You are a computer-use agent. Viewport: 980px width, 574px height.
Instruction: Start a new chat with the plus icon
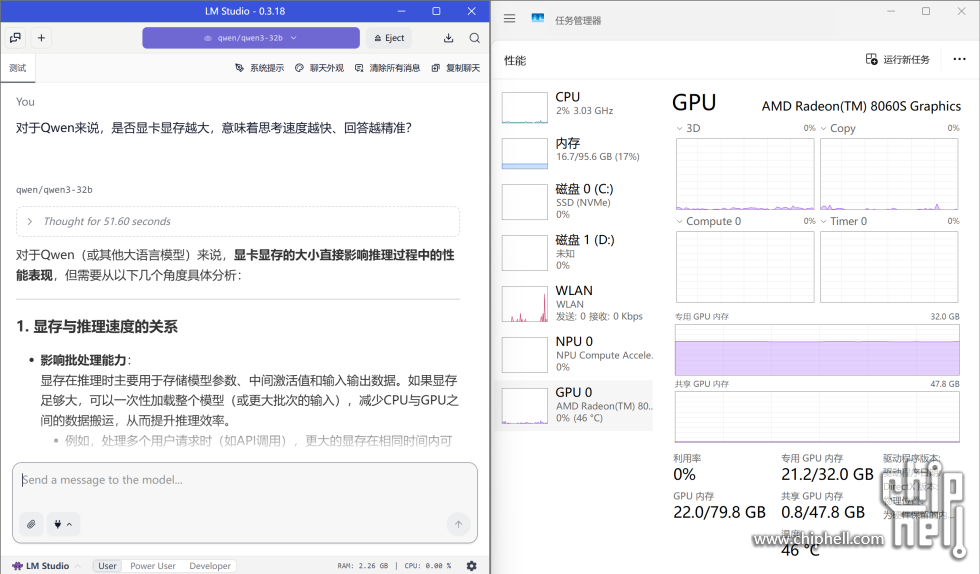[x=41, y=38]
